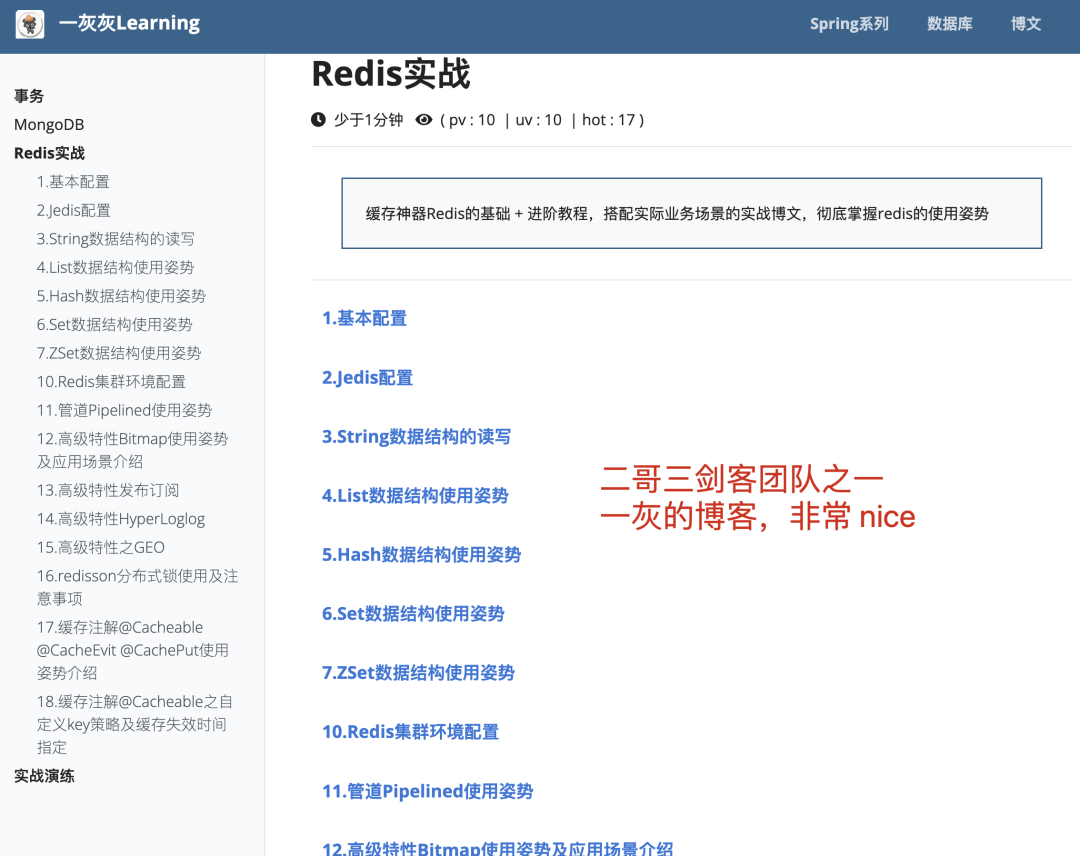1080x856 pixels.
Task: Select 实战演练 in the sidebar
Action: (x=44, y=776)
